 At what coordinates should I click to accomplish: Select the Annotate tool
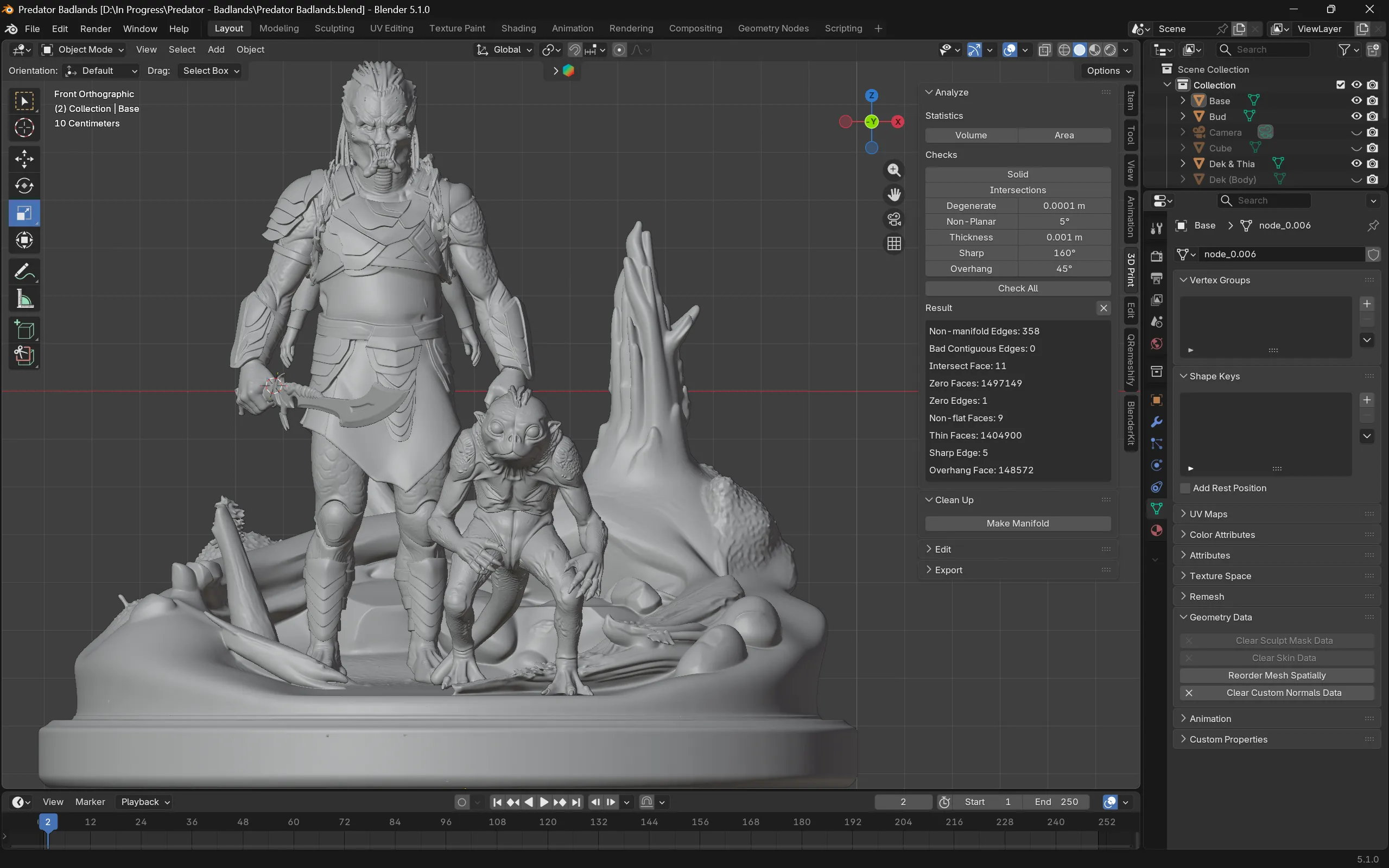click(24, 271)
